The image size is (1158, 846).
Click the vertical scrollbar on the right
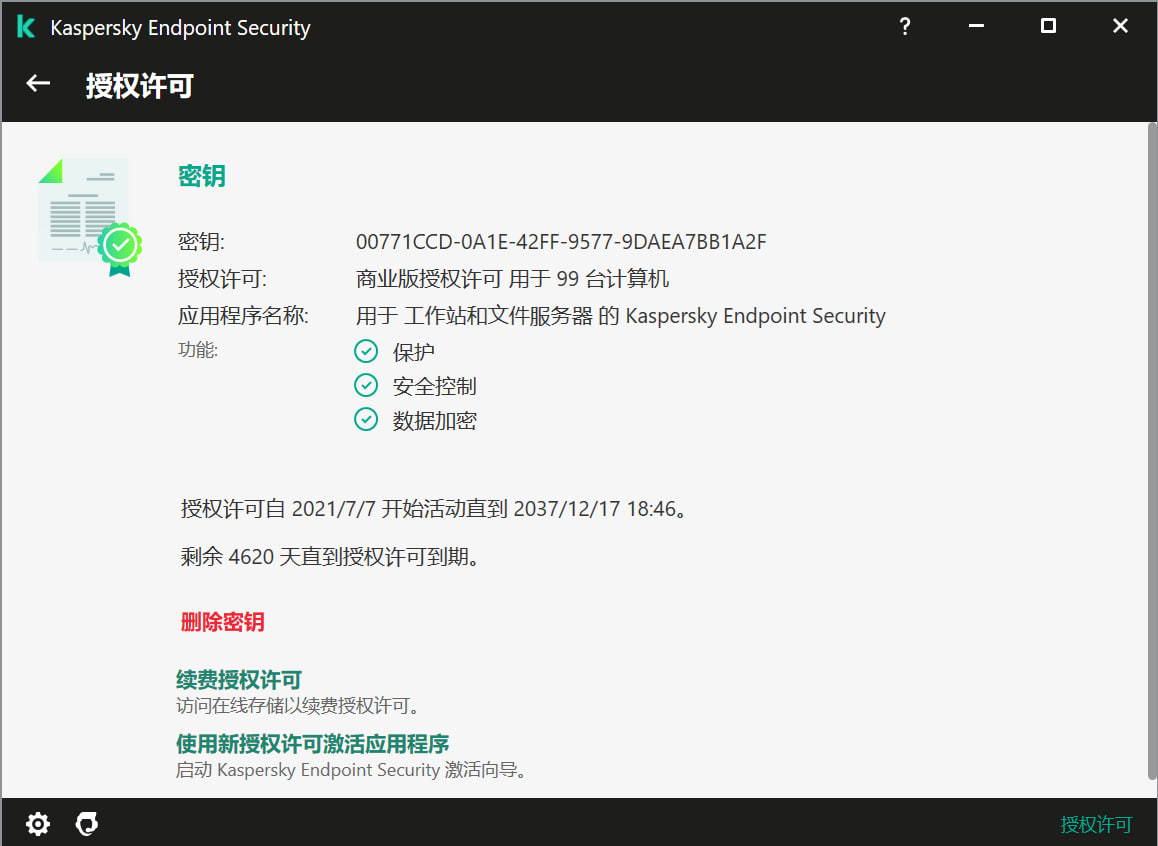[x=1151, y=450]
